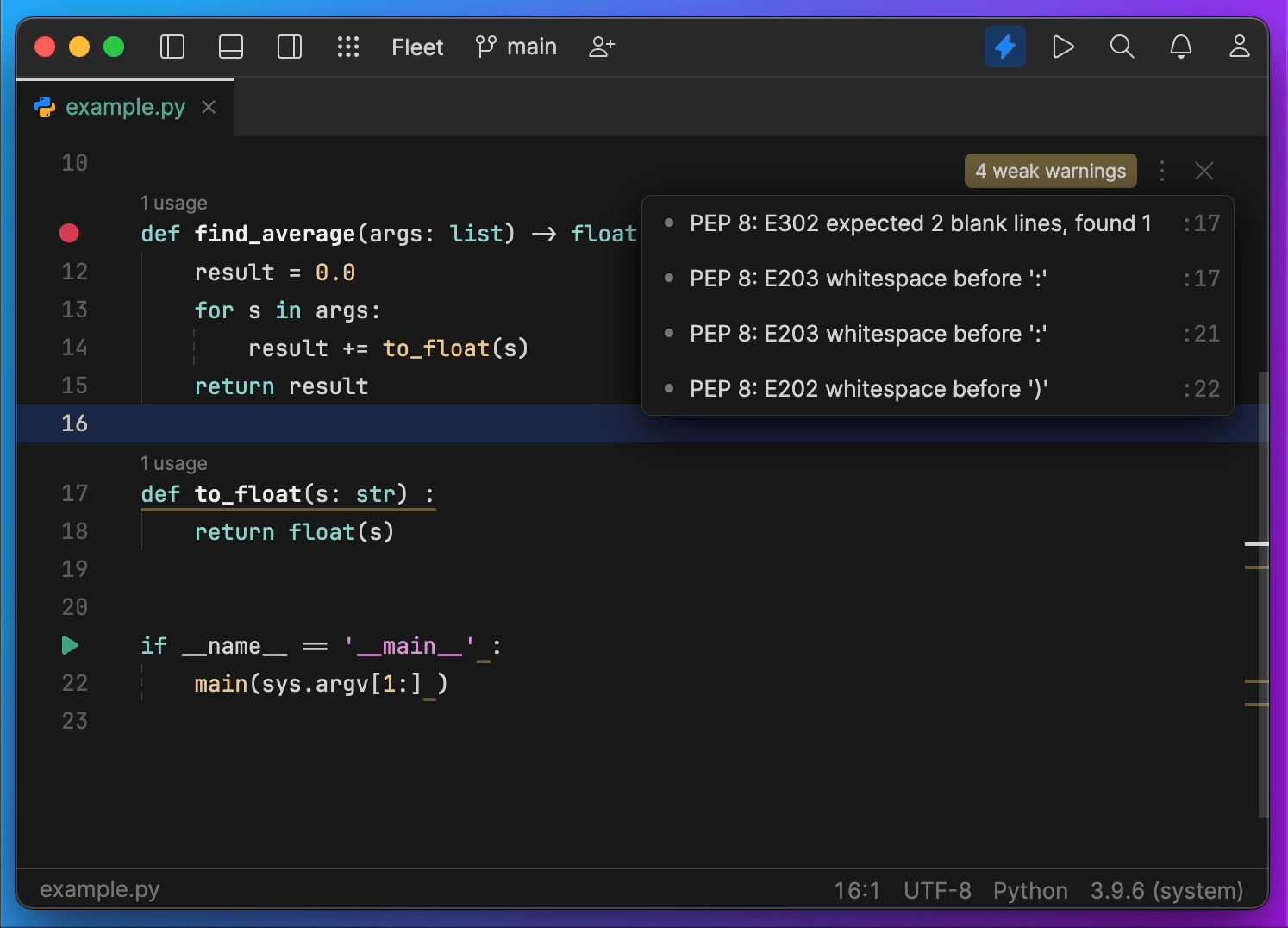
Task: Click 'main(sys.argv[1:] )' code line
Action: click(x=321, y=684)
